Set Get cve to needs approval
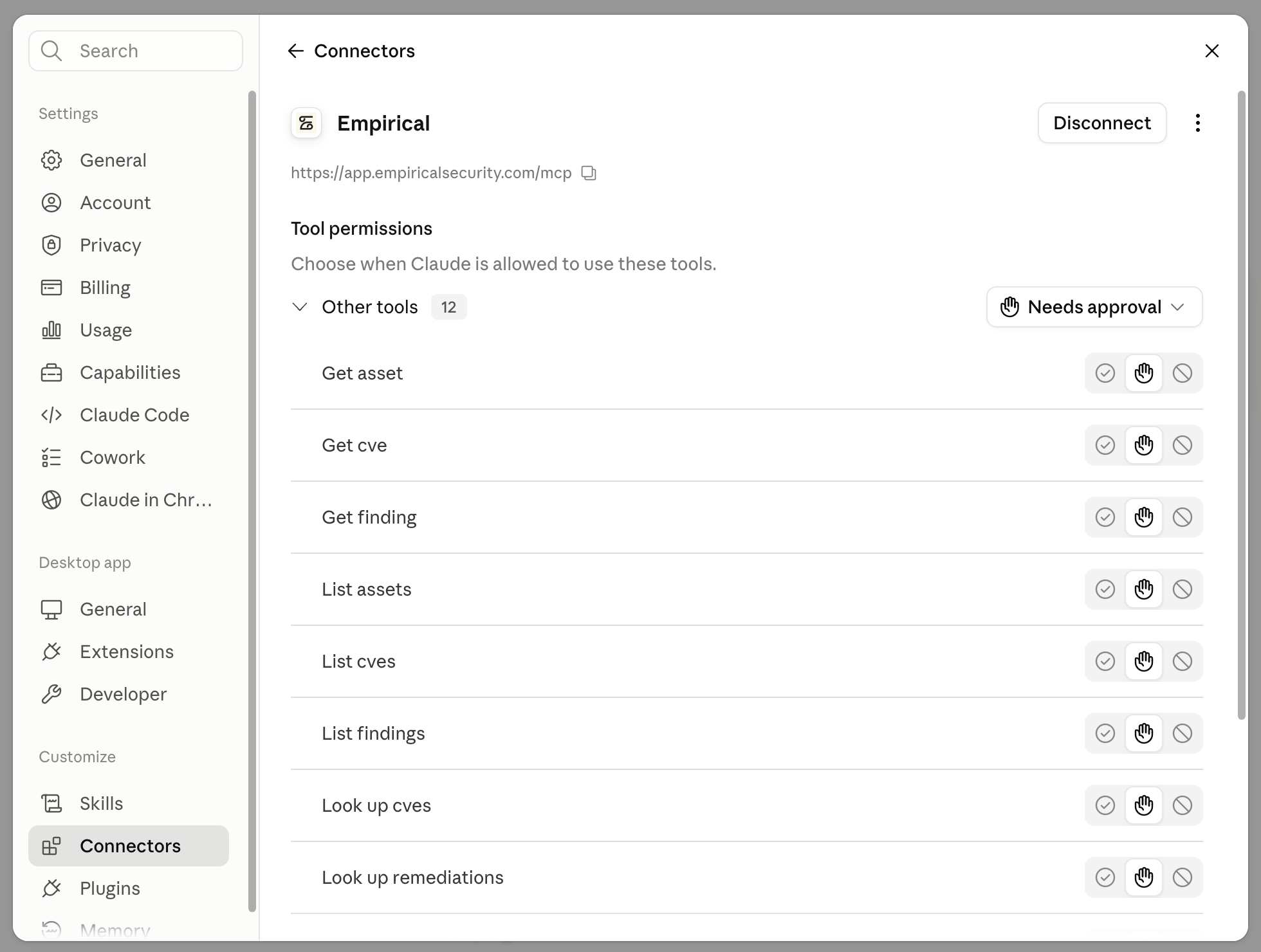 click(x=1144, y=445)
